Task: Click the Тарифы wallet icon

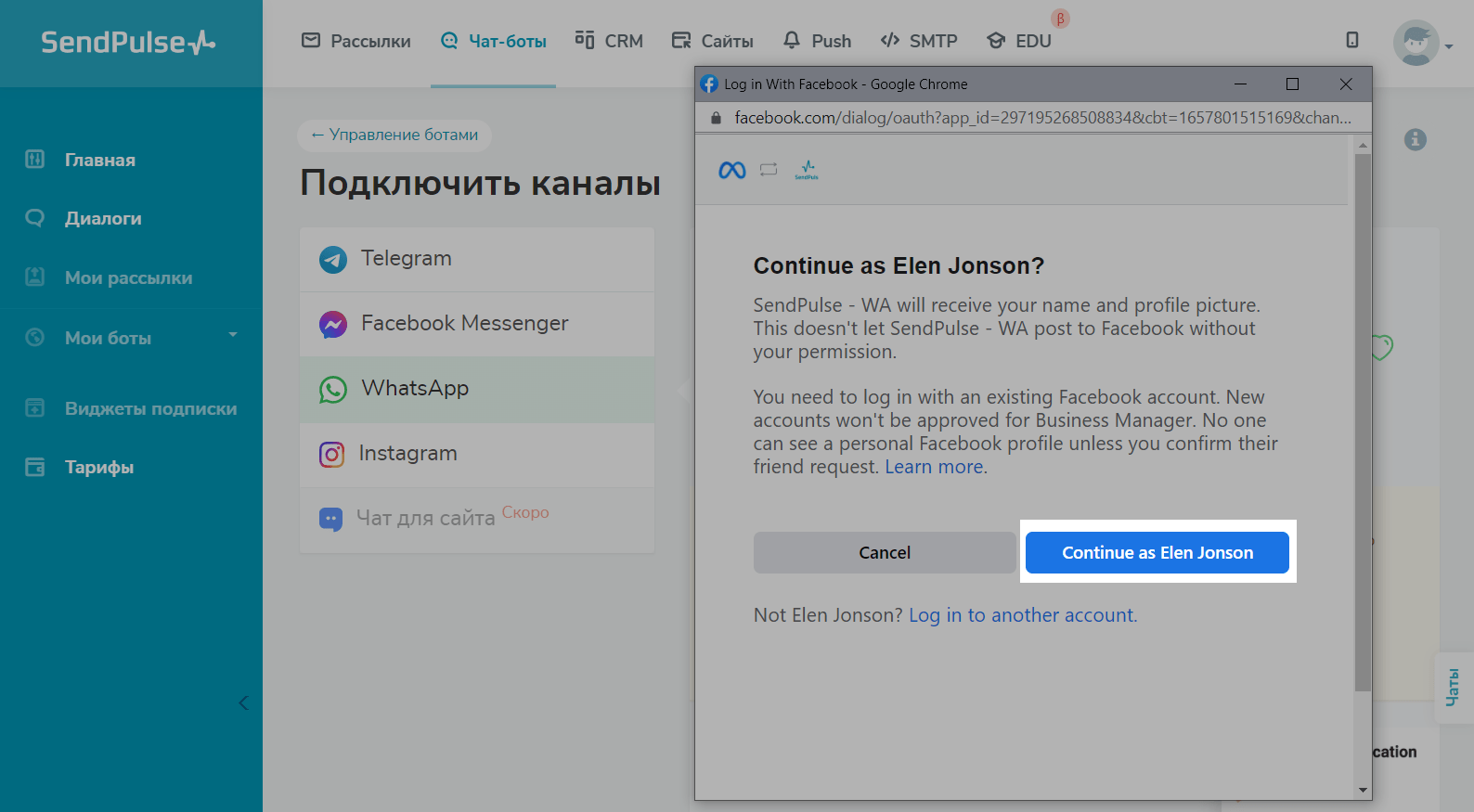Action: (x=34, y=467)
